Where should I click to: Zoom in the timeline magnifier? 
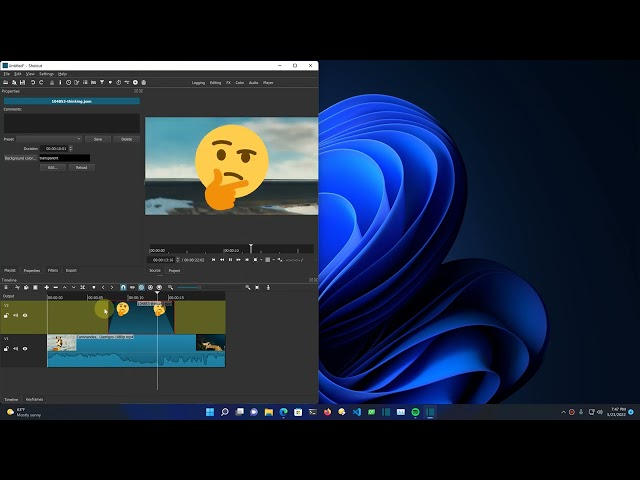(248, 287)
